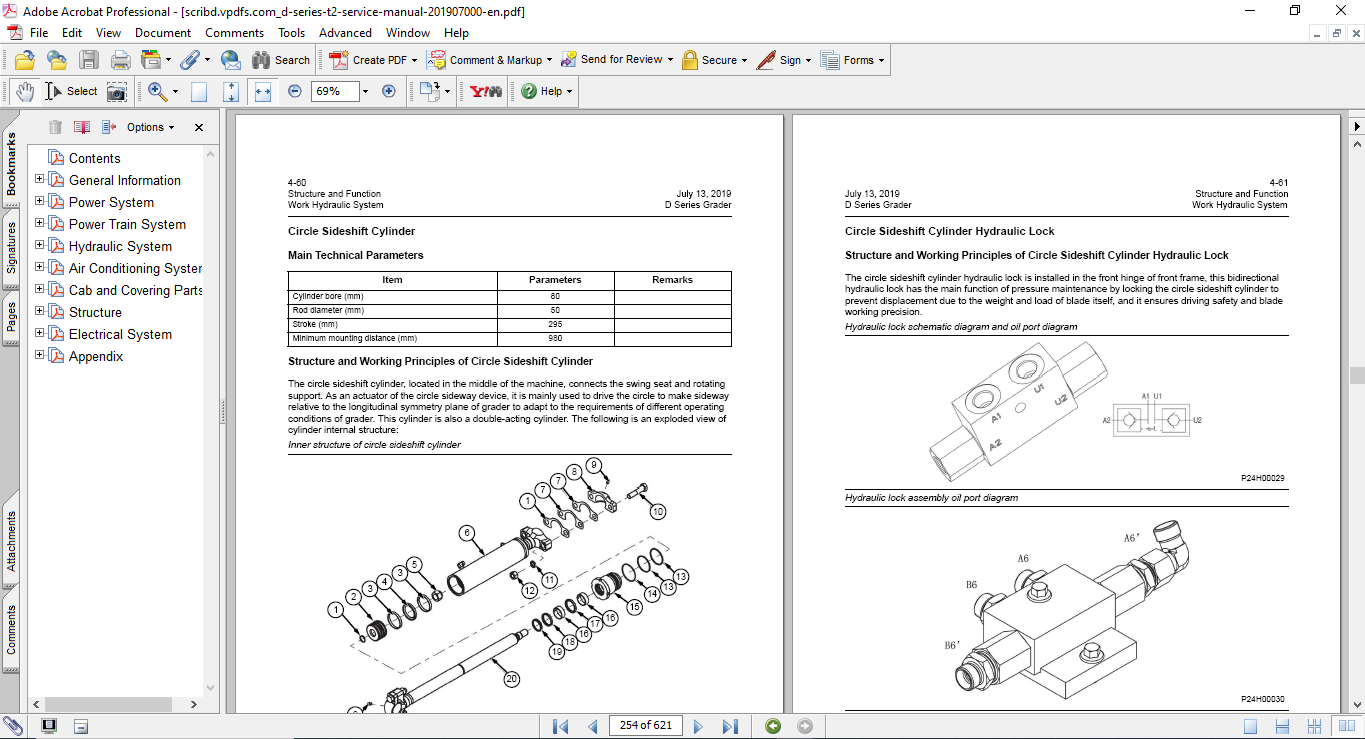
Task: Click the page number input field
Action: (x=646, y=725)
